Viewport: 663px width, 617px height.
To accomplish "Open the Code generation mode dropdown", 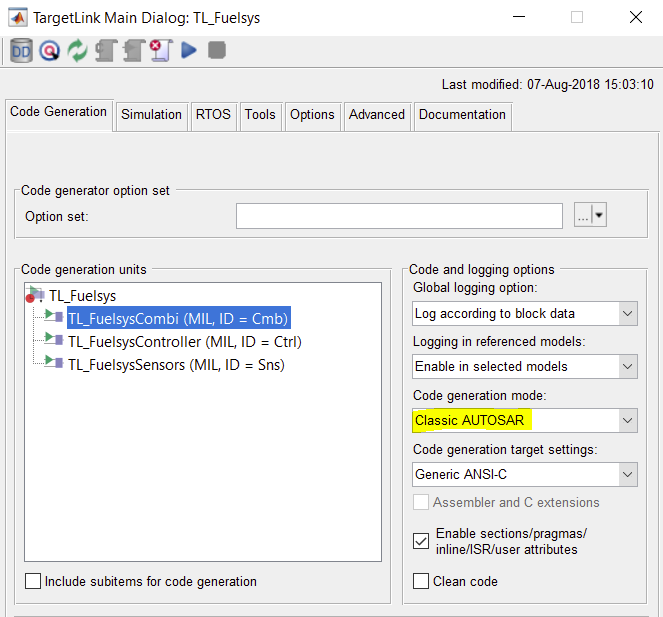I will (525, 420).
